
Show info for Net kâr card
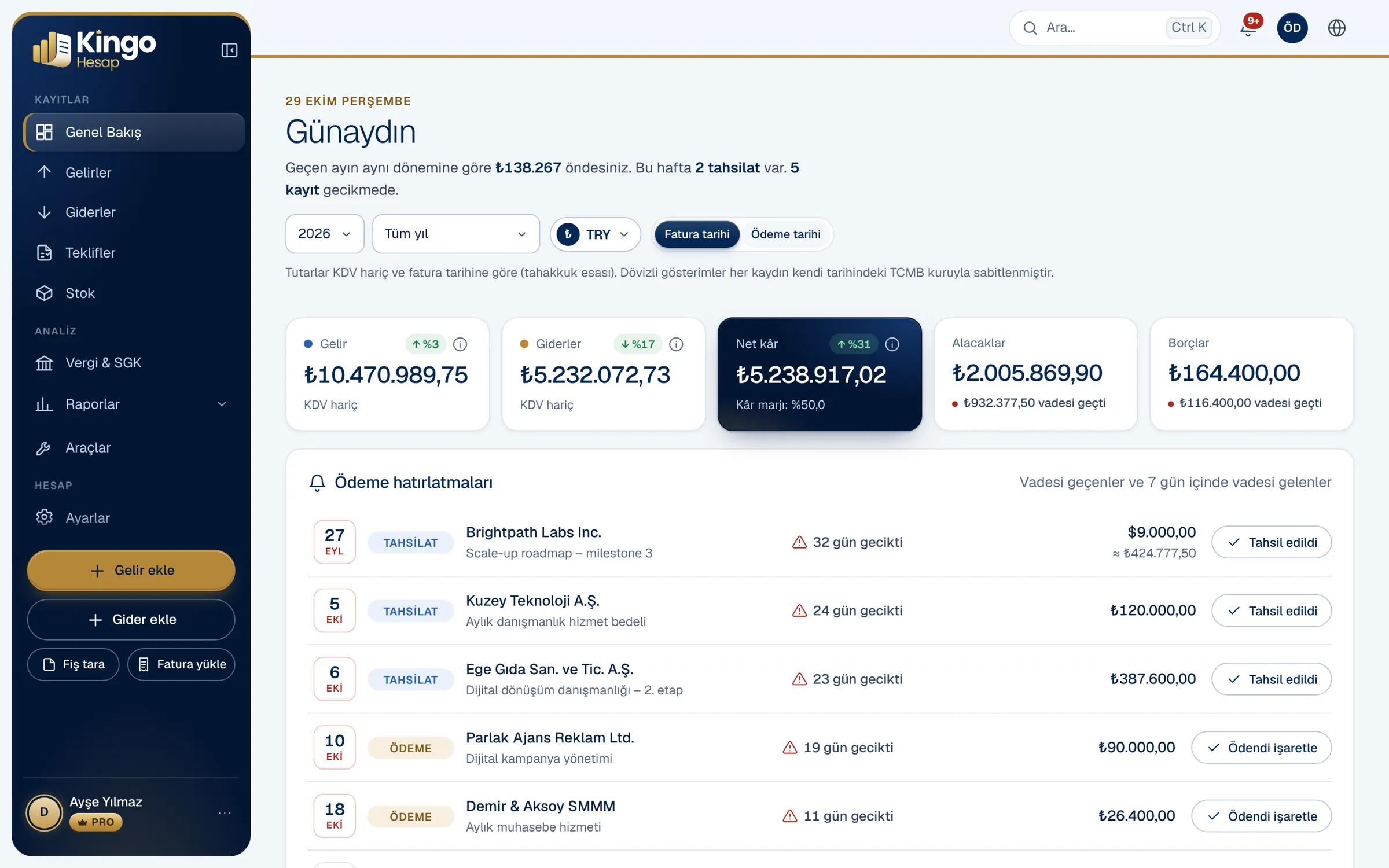[892, 344]
